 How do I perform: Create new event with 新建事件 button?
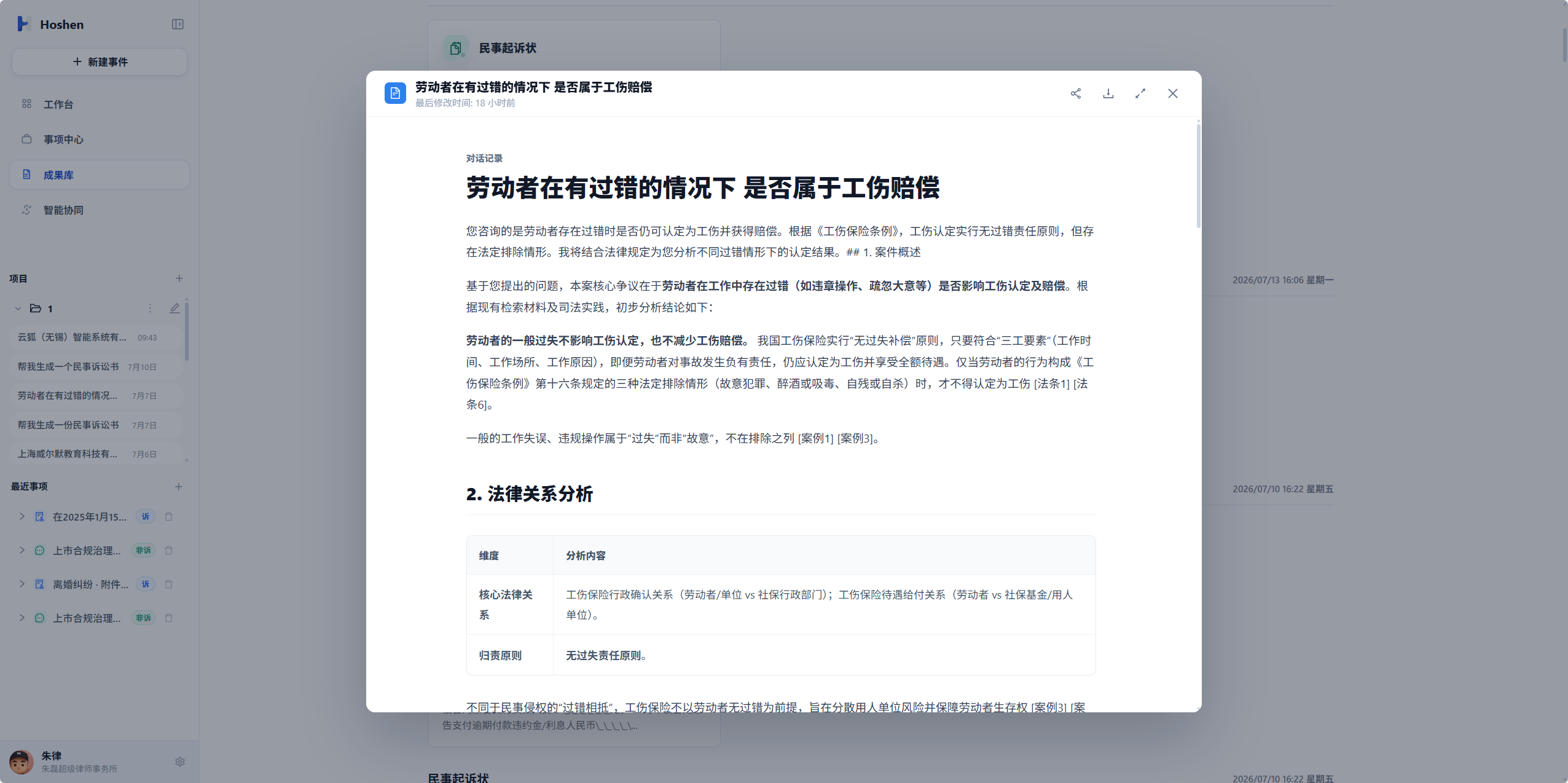(x=100, y=62)
